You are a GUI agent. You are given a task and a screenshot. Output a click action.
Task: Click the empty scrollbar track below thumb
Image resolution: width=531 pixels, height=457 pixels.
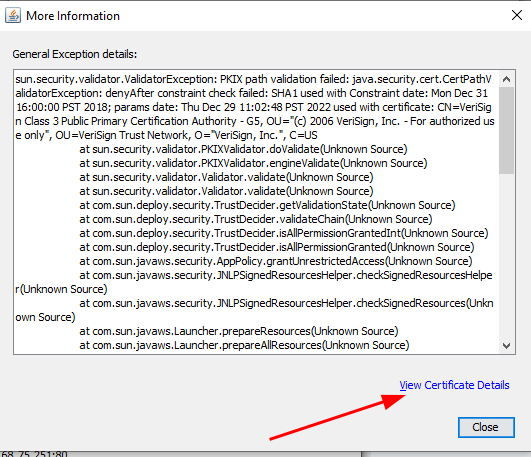507,256
